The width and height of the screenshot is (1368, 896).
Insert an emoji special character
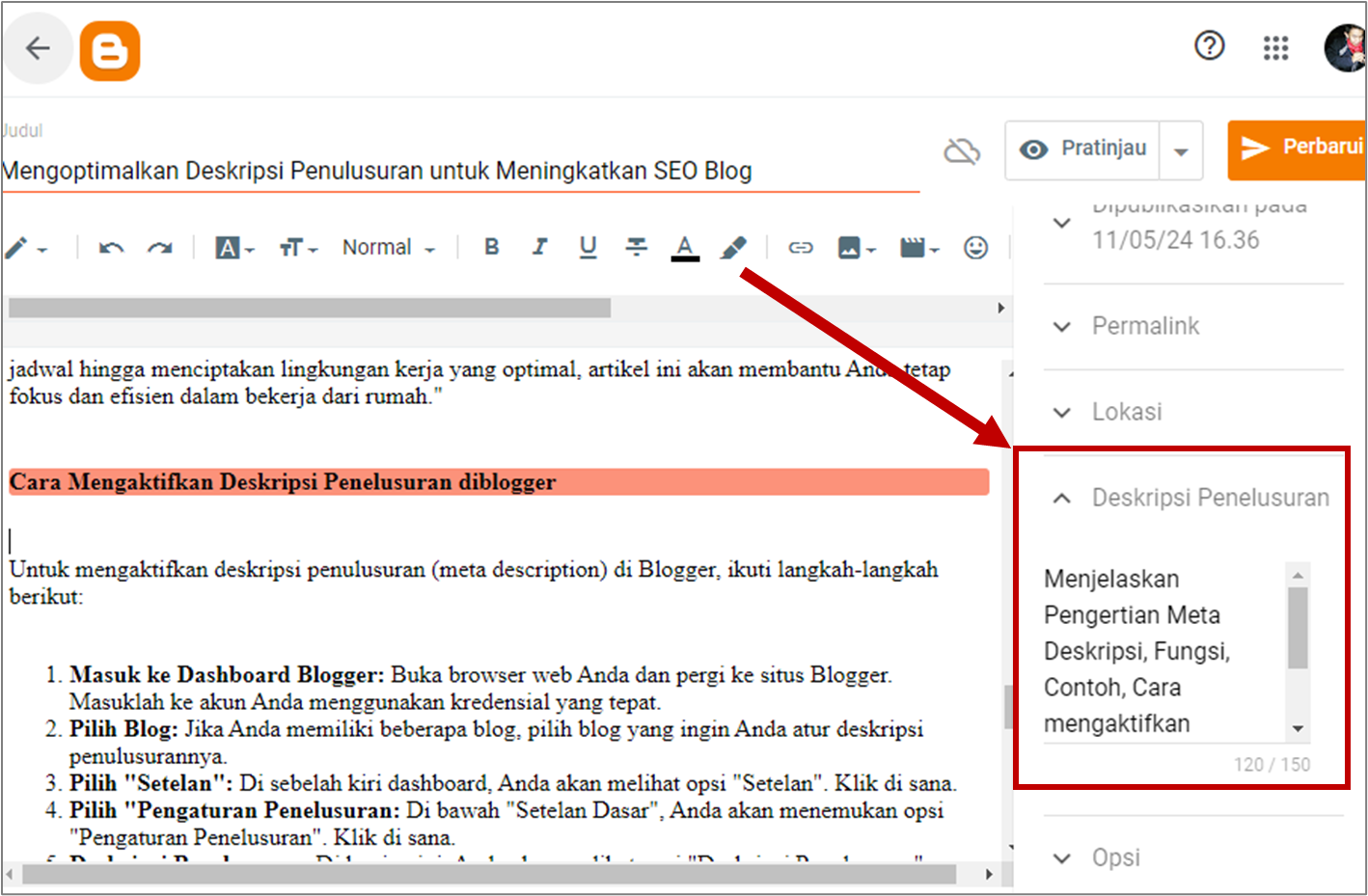(x=976, y=248)
